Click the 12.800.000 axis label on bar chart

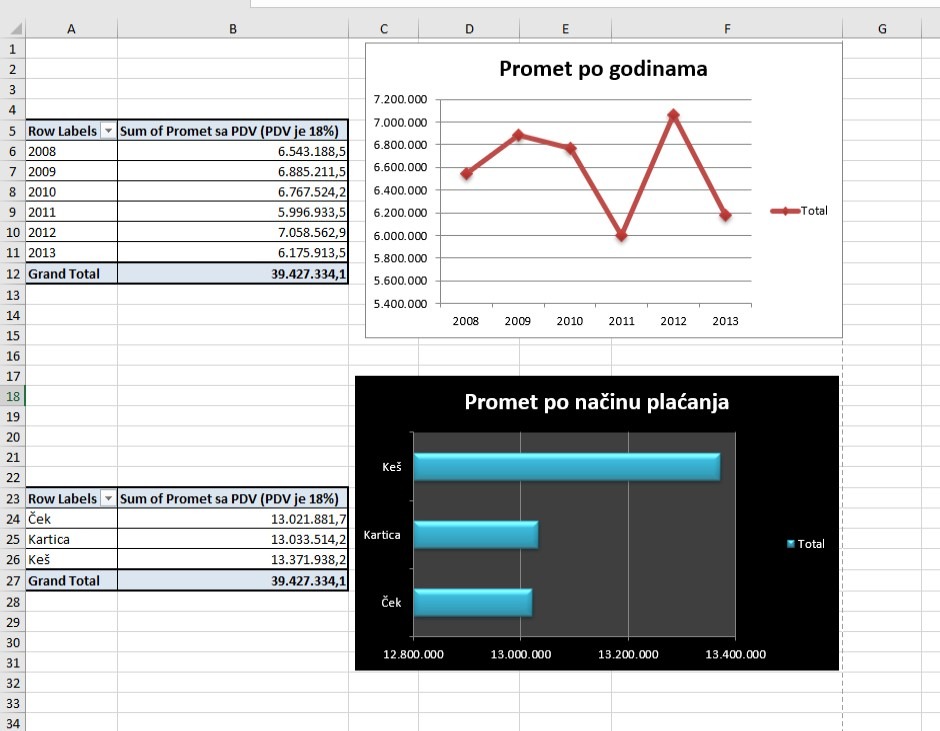click(413, 654)
